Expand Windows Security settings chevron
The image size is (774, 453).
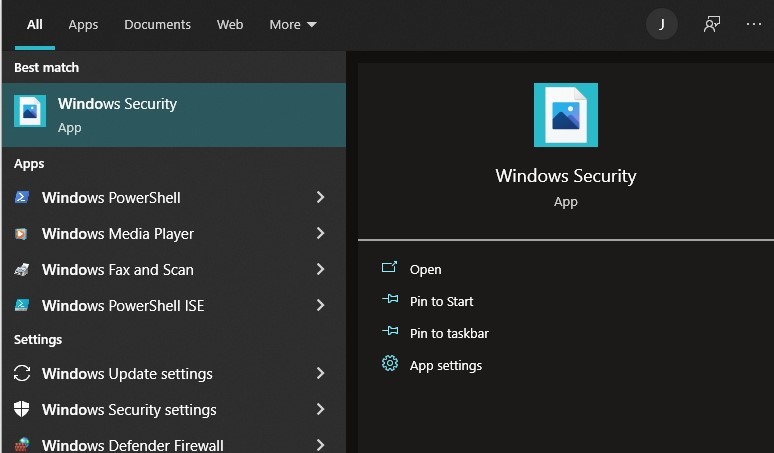[320, 409]
